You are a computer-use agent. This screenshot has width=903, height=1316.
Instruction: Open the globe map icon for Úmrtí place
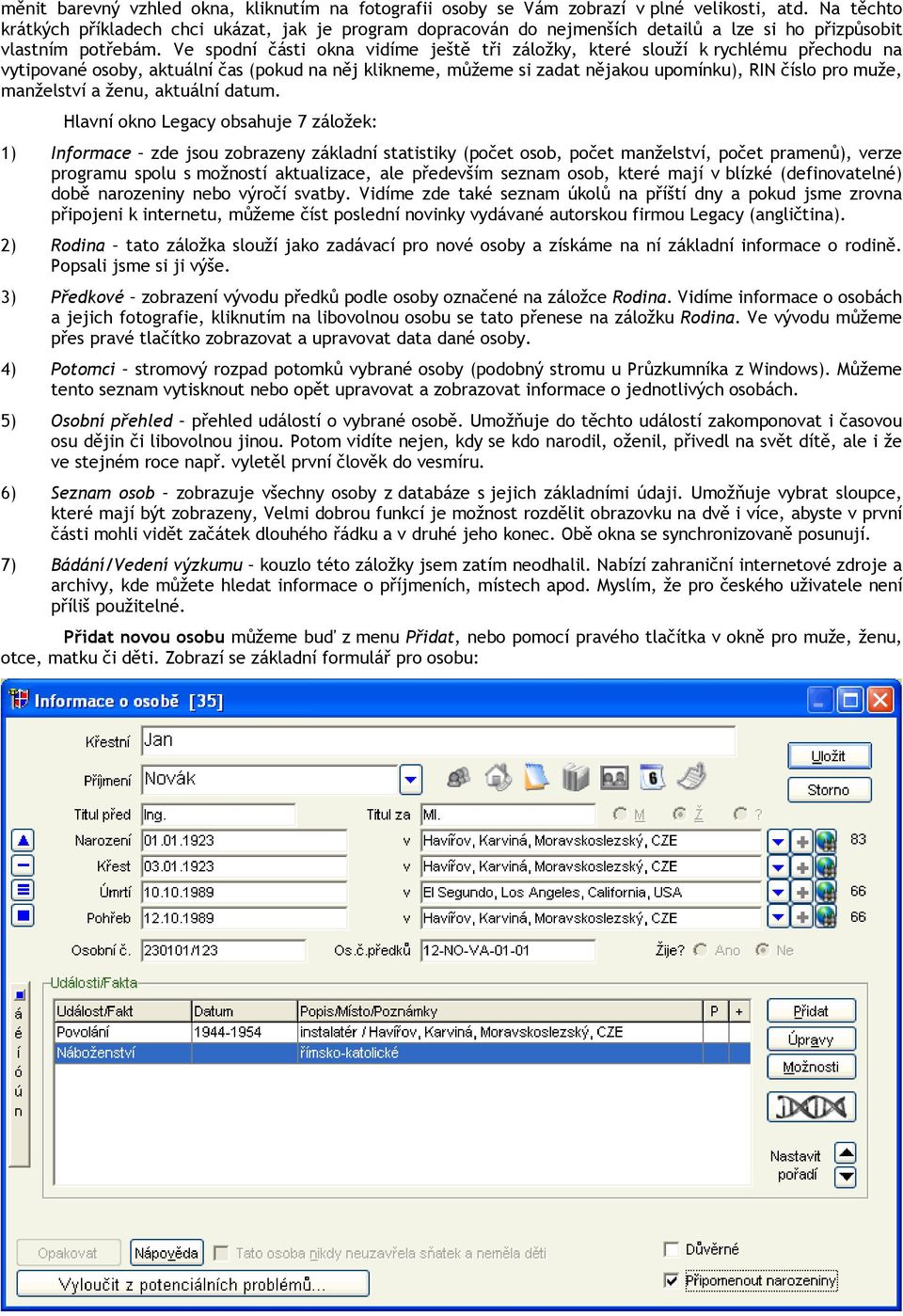pos(826,892)
